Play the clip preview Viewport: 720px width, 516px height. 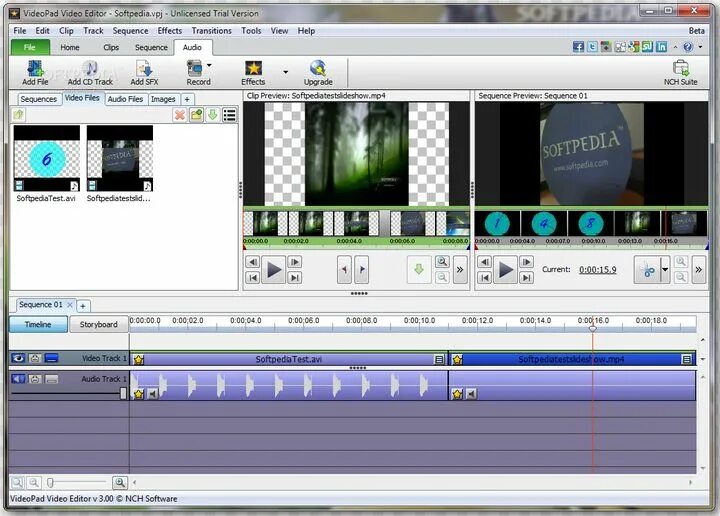(x=274, y=269)
